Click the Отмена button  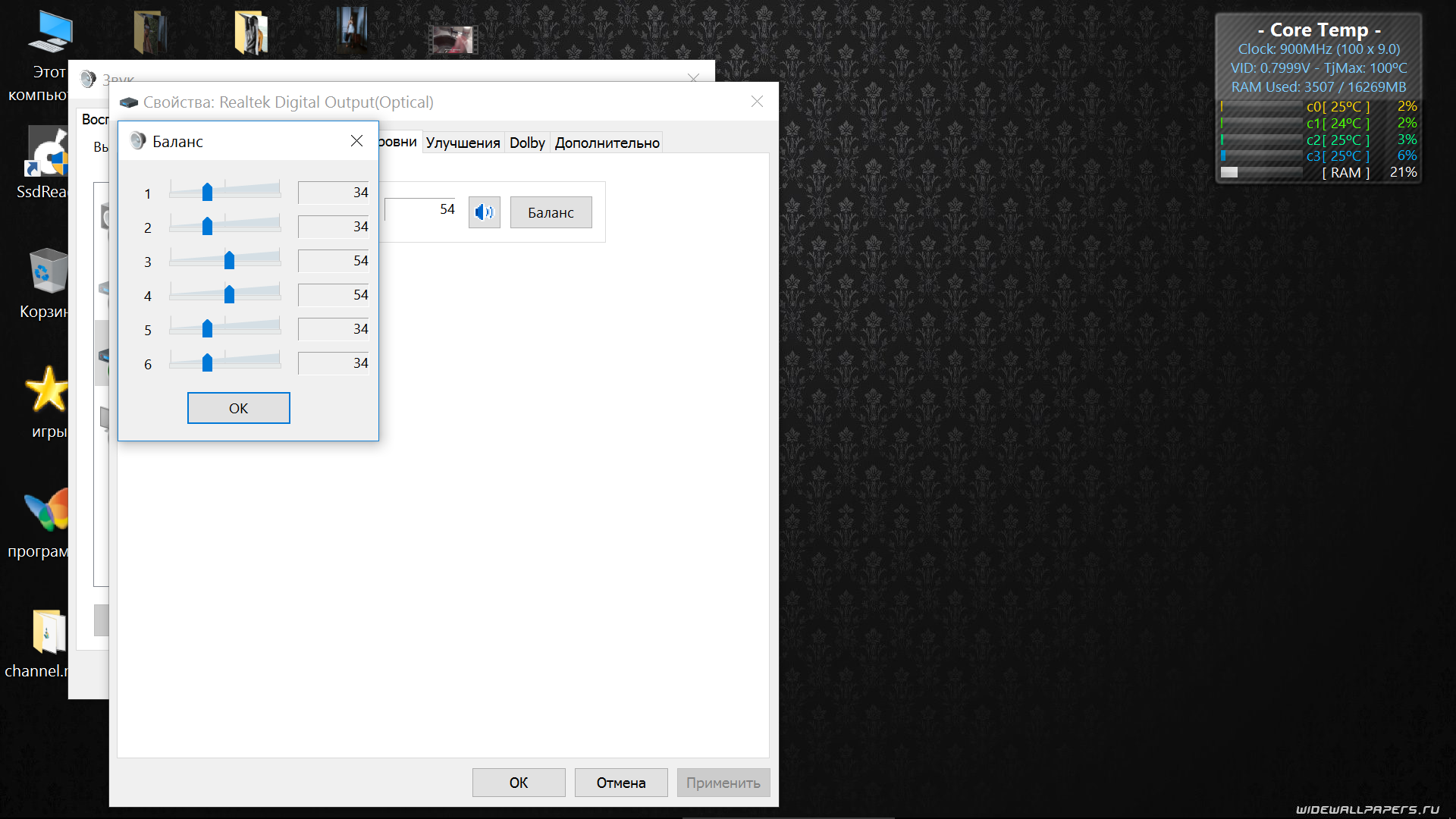pyautogui.click(x=620, y=783)
